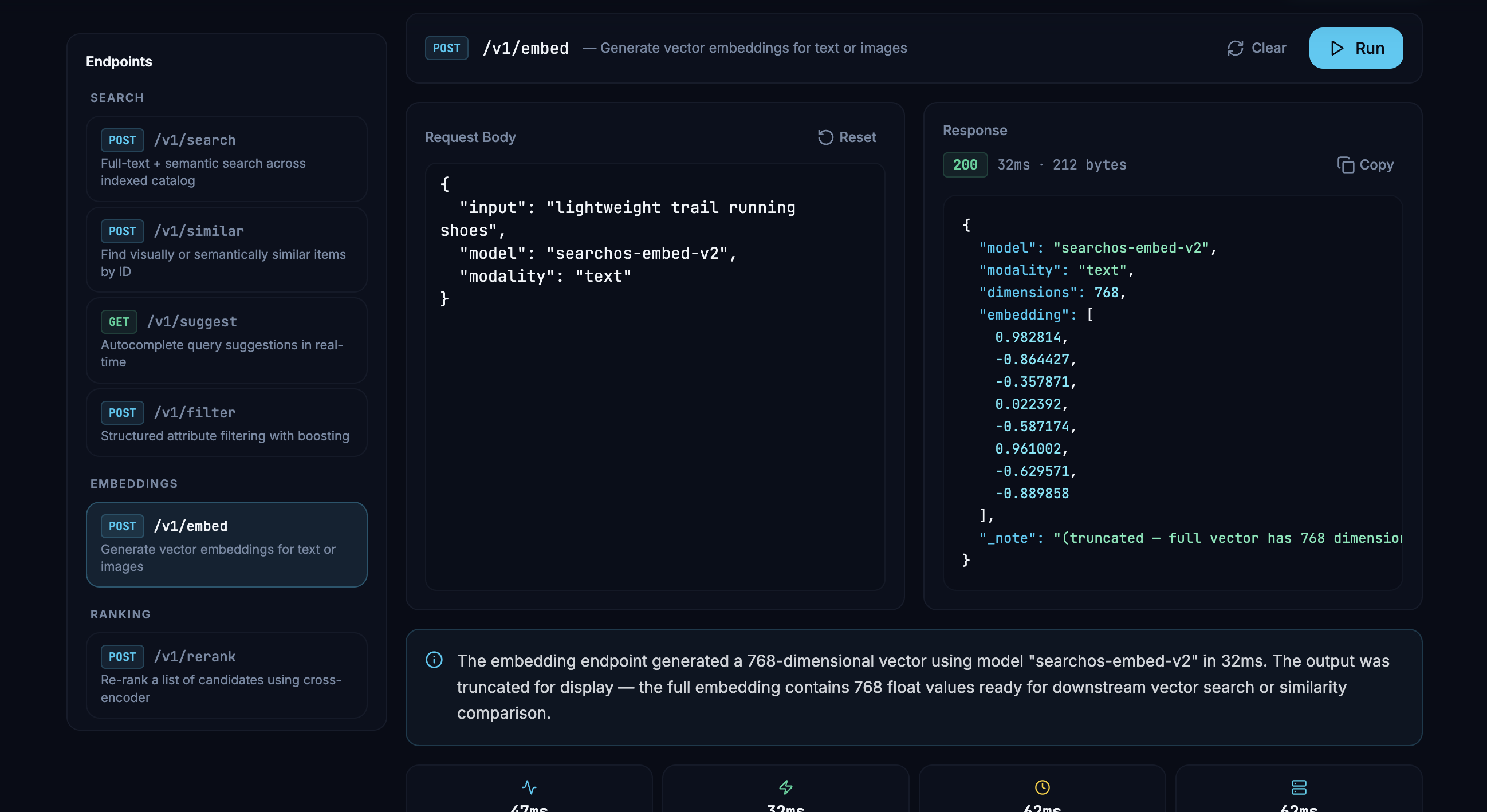The width and height of the screenshot is (1487, 812).
Task: Open the /v1/similar endpoint
Action: click(226, 250)
